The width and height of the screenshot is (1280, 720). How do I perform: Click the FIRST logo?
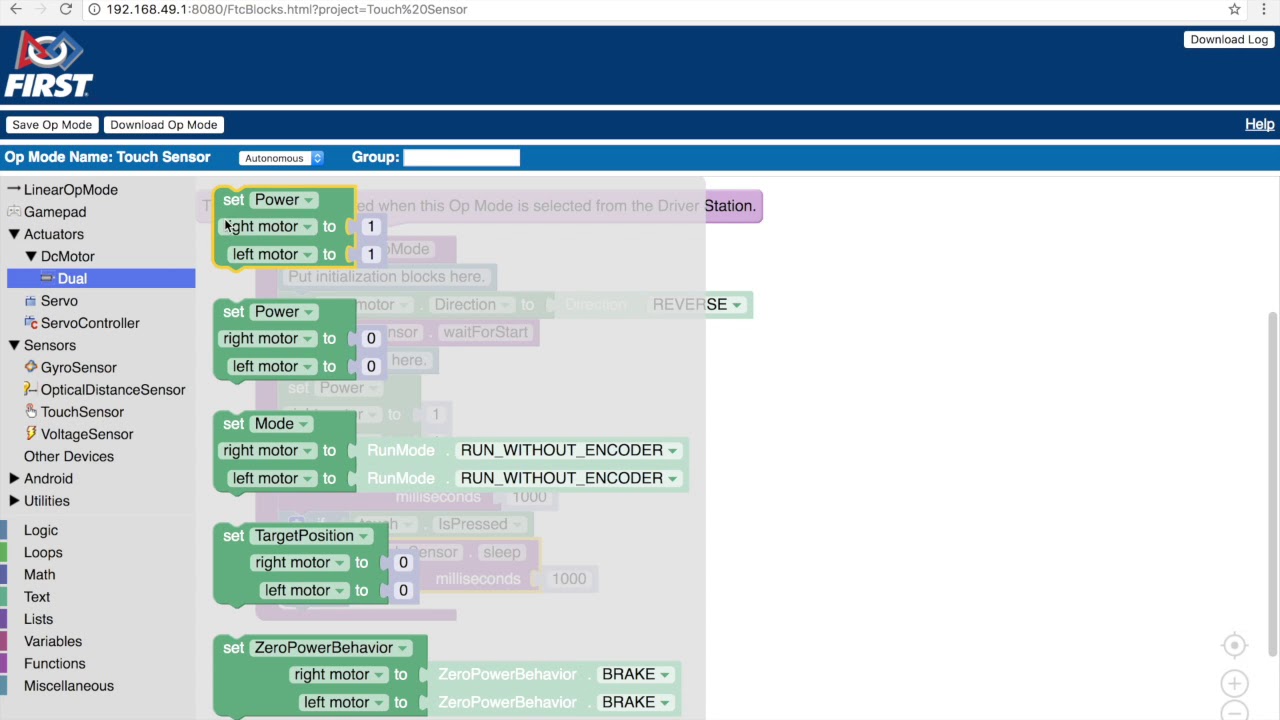coord(48,65)
